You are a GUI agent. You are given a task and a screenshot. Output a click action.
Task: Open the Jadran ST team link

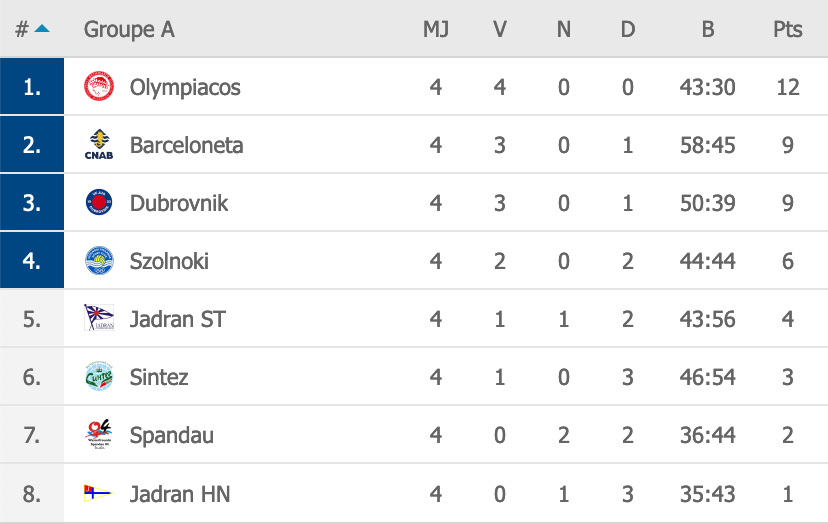coord(177,319)
